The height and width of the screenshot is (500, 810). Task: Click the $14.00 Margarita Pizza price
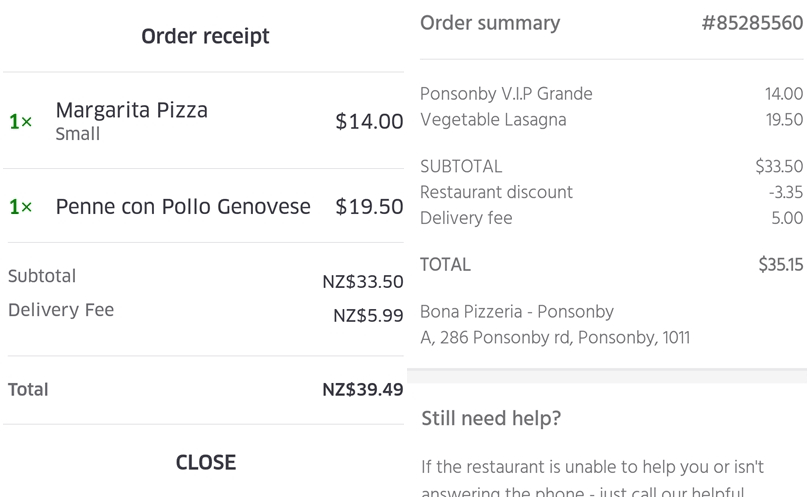[369, 122]
